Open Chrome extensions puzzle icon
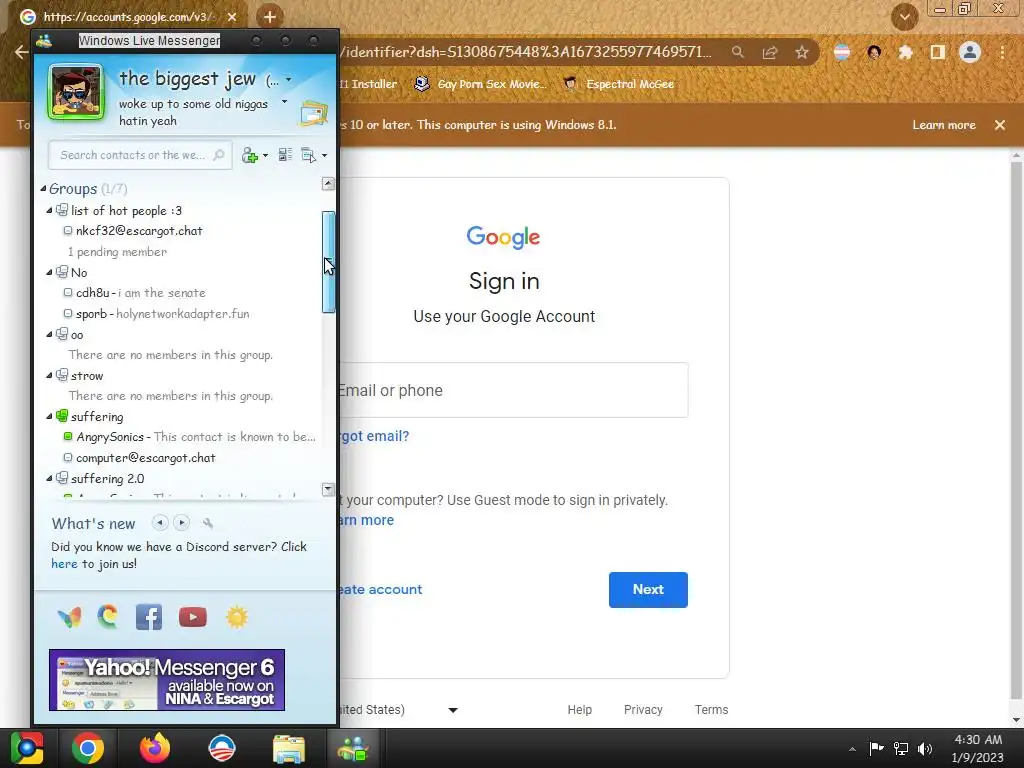This screenshot has height=768, width=1024. (905, 52)
